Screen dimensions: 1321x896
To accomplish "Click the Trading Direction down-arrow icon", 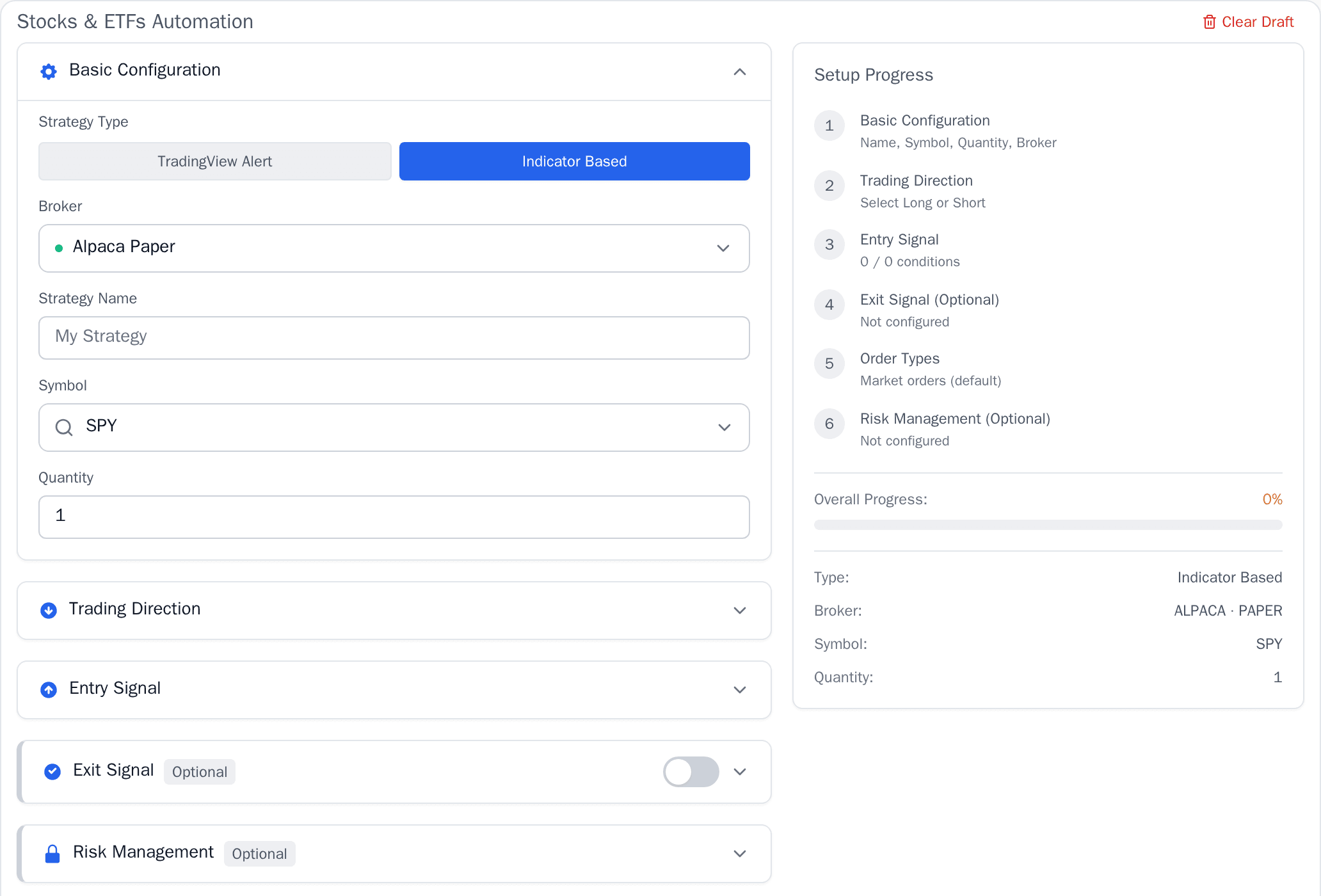I will (x=49, y=611).
